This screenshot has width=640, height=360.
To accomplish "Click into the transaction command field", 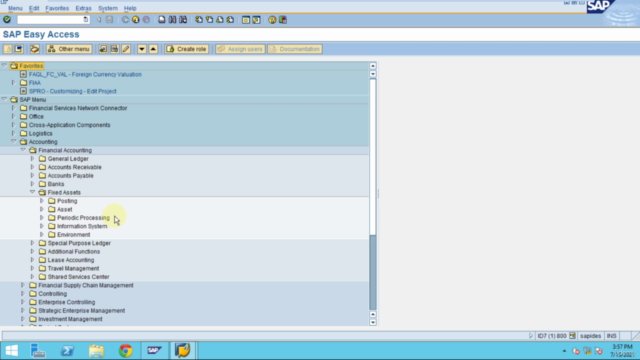I will pyautogui.click(x=50, y=20).
